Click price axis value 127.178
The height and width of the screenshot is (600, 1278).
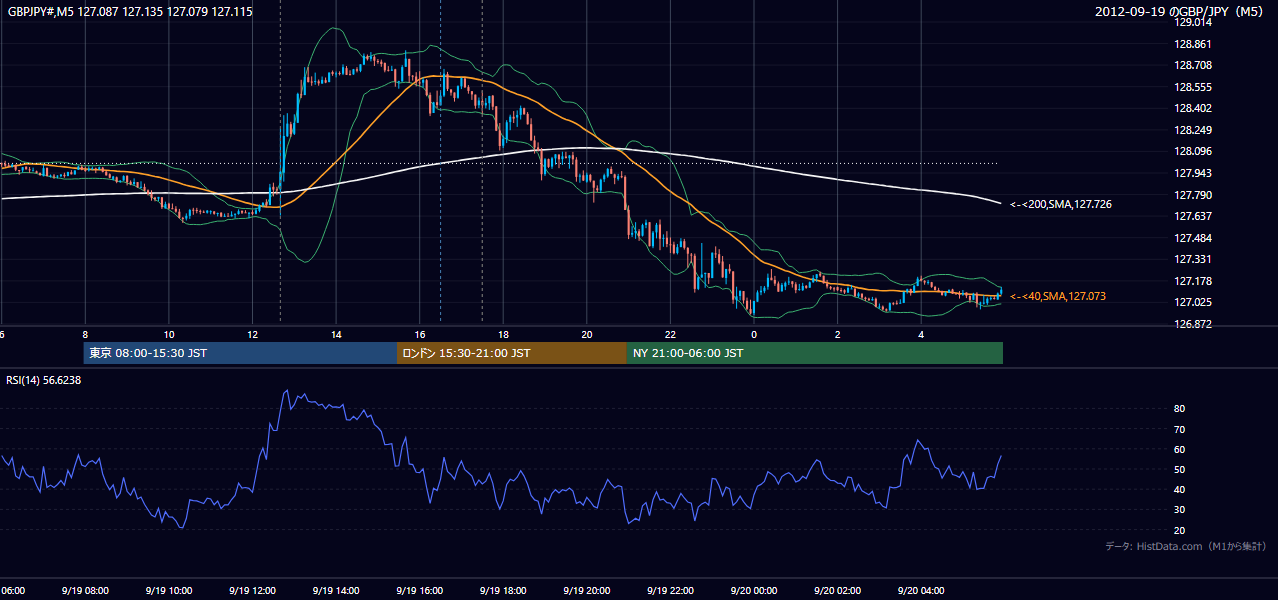point(1193,281)
